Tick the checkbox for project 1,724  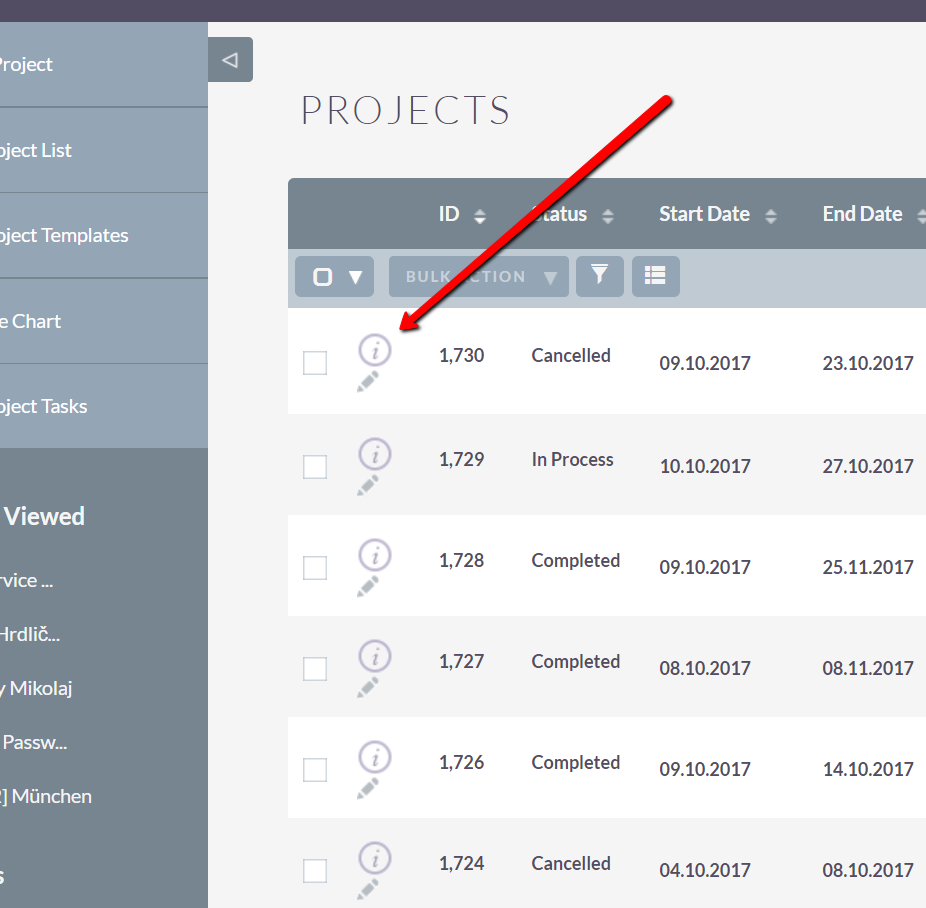[315, 870]
